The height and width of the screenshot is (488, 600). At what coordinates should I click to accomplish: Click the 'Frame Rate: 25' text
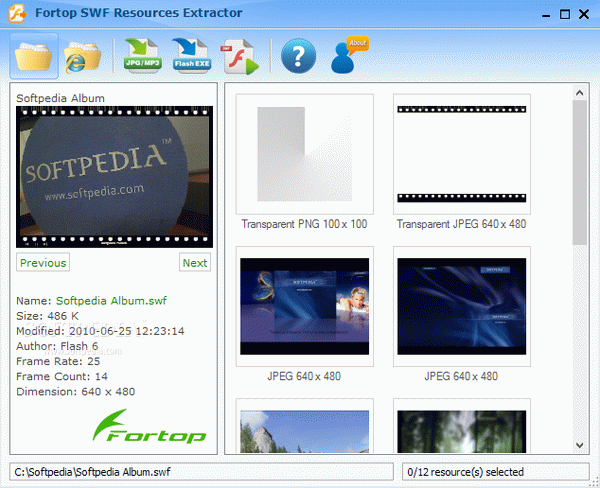(x=58, y=361)
